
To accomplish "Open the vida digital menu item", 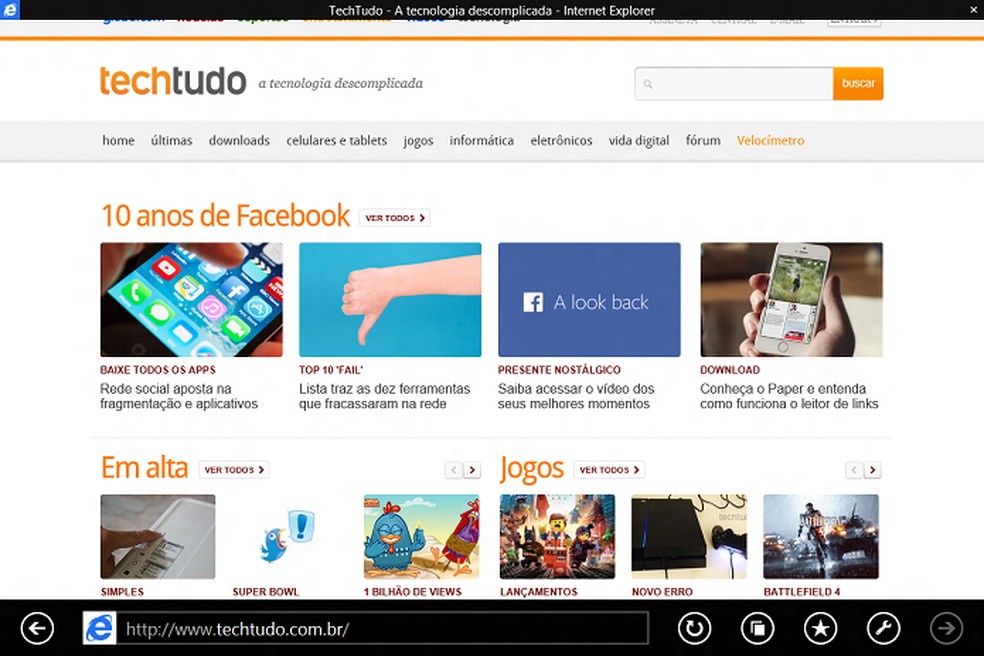I will pos(638,141).
